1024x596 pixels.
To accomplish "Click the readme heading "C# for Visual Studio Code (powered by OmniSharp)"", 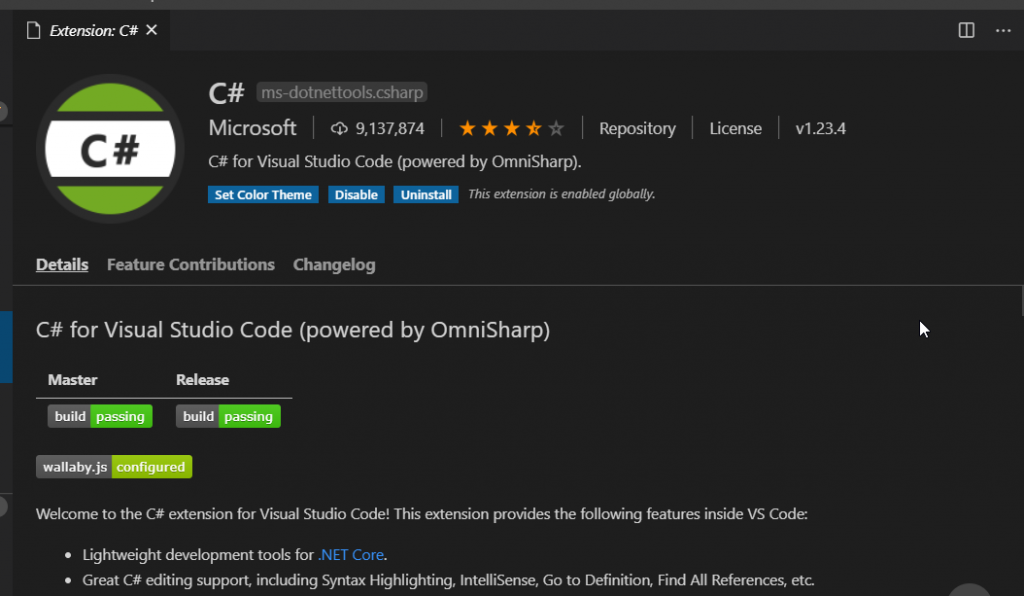I will [293, 330].
